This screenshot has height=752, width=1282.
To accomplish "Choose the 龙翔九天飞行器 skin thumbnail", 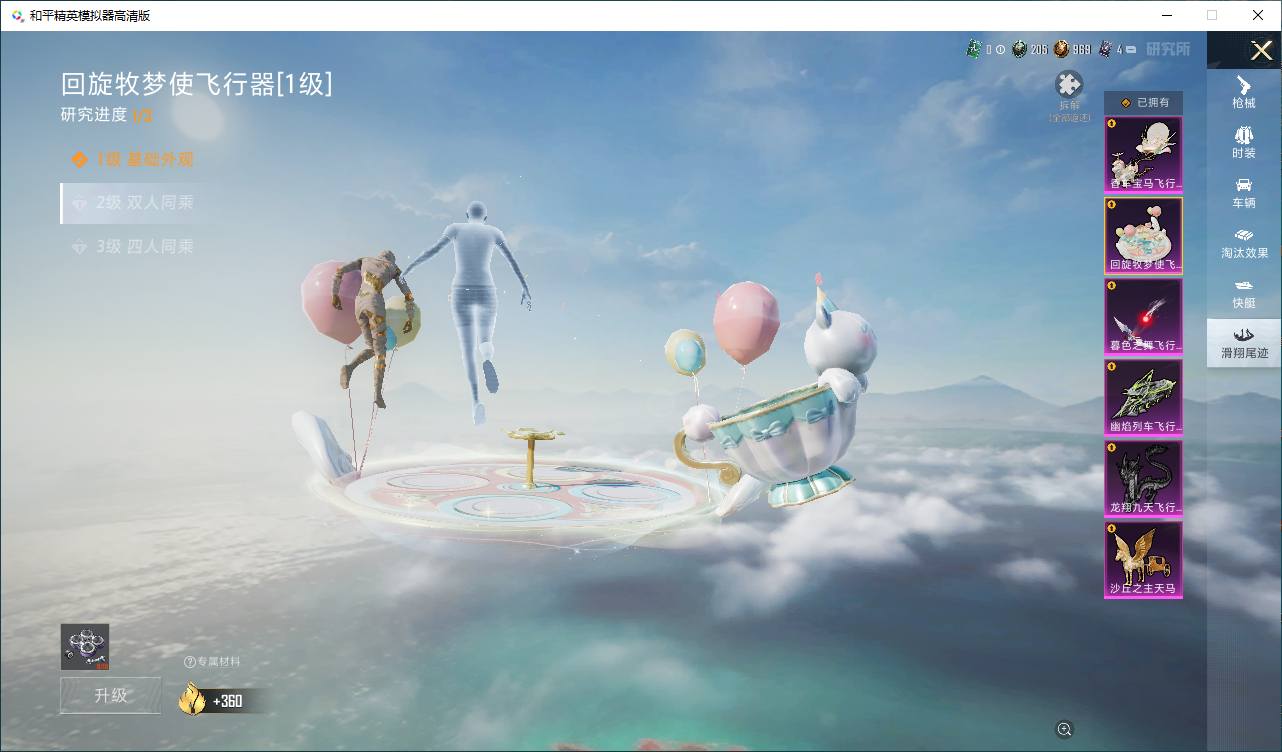I will pyautogui.click(x=1143, y=478).
